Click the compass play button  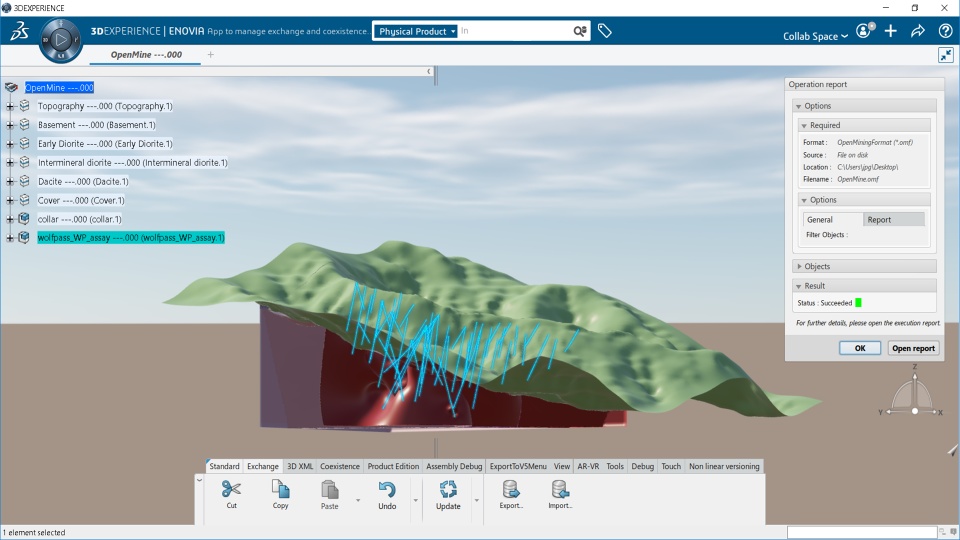pos(61,40)
